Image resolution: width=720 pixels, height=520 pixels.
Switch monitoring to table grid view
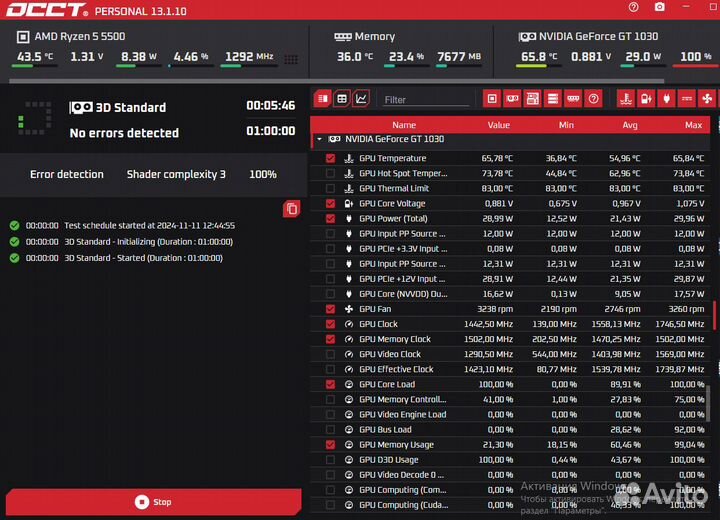(x=342, y=98)
